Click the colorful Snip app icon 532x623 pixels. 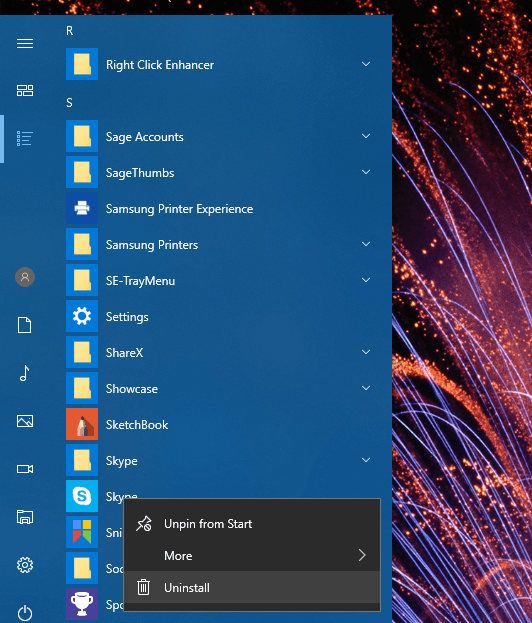82,532
